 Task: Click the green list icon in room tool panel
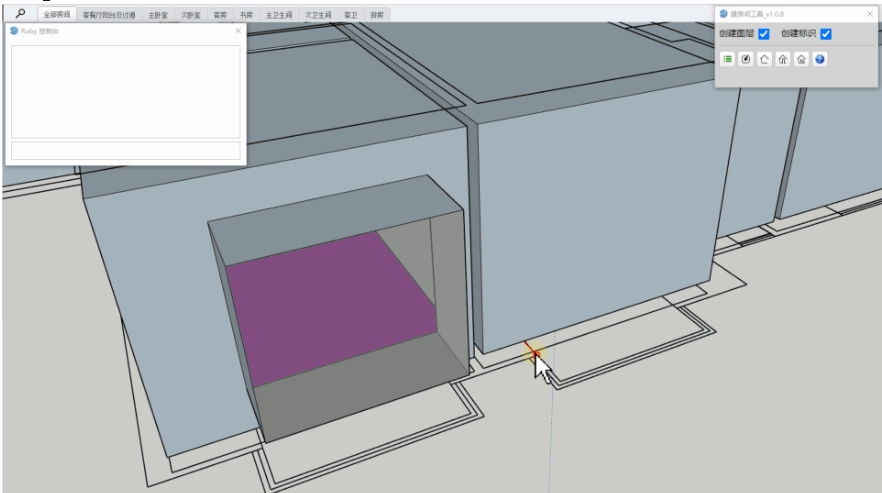tap(728, 60)
